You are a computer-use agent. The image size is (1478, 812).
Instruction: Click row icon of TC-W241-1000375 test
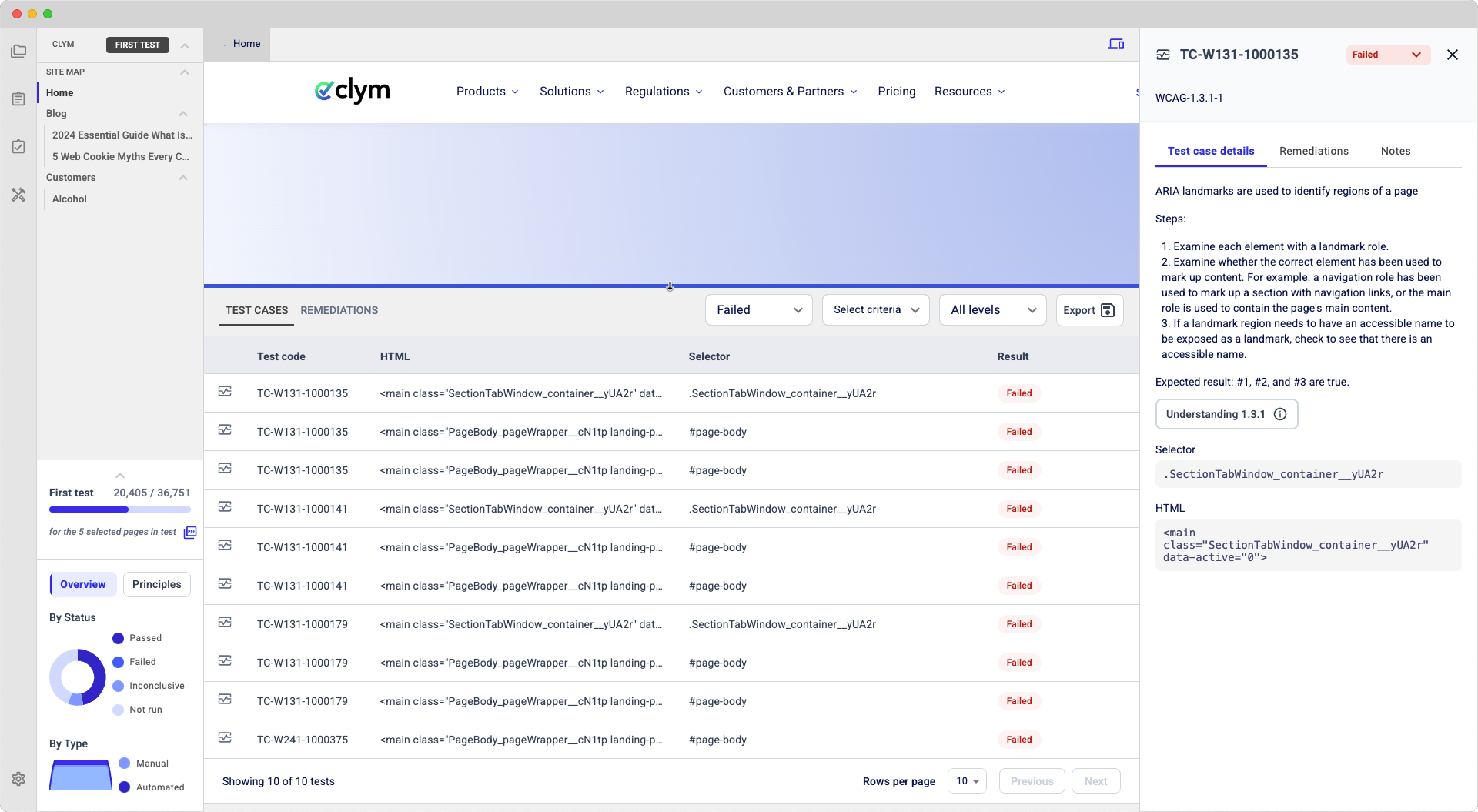(x=225, y=738)
